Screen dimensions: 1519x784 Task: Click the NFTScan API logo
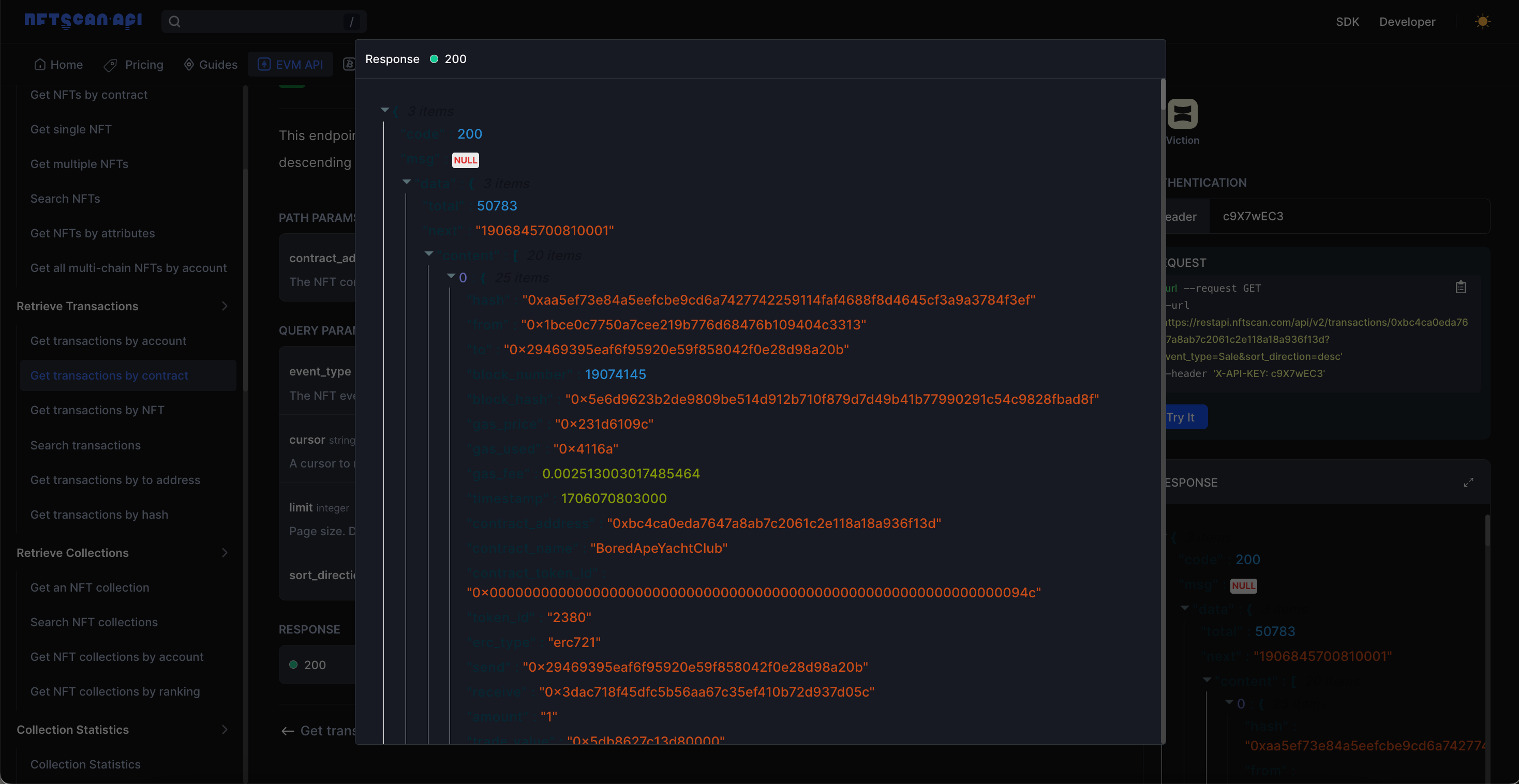(x=83, y=21)
